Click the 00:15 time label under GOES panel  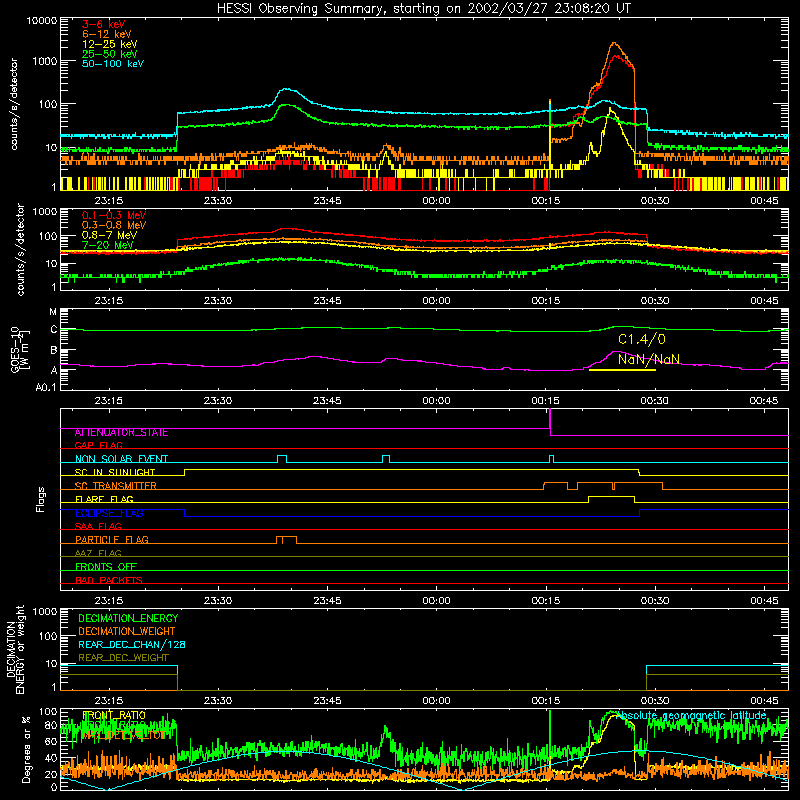pyautogui.click(x=545, y=401)
